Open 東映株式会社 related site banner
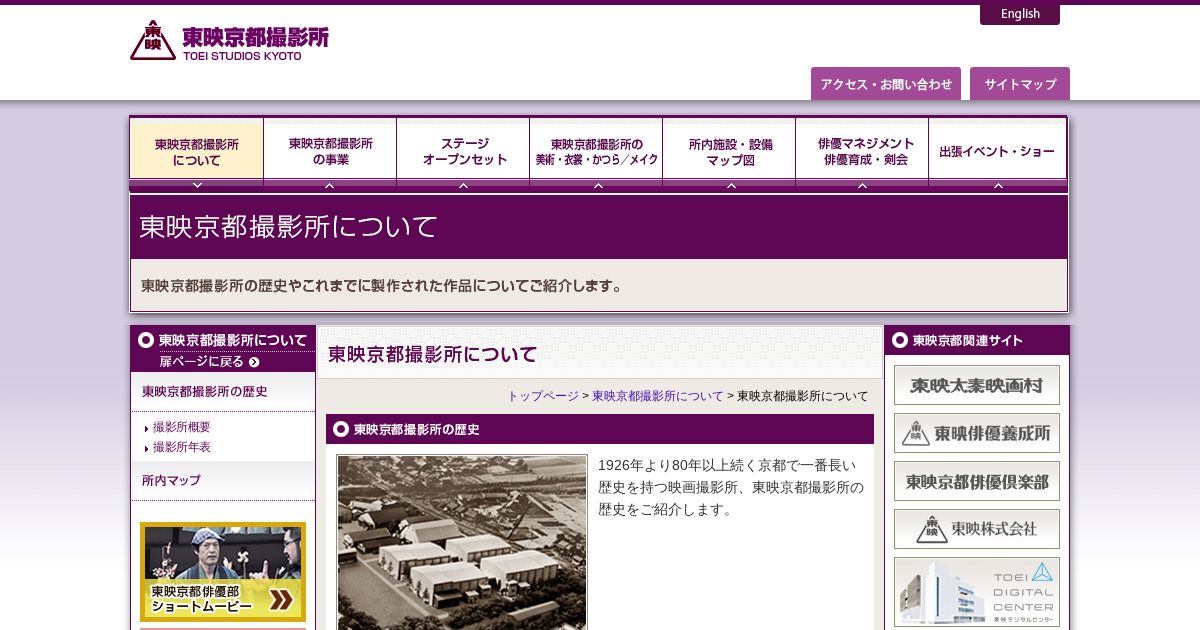 [977, 529]
